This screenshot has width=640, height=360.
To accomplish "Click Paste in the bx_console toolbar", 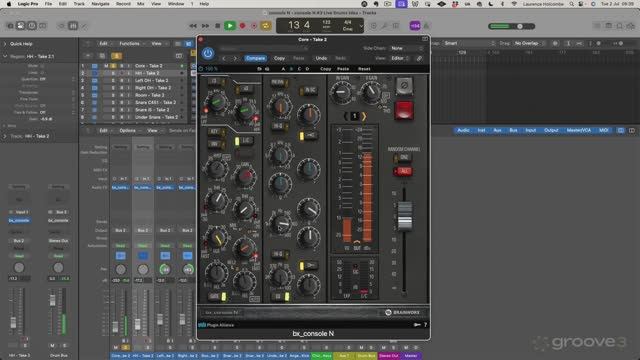I will pyautogui.click(x=343, y=69).
